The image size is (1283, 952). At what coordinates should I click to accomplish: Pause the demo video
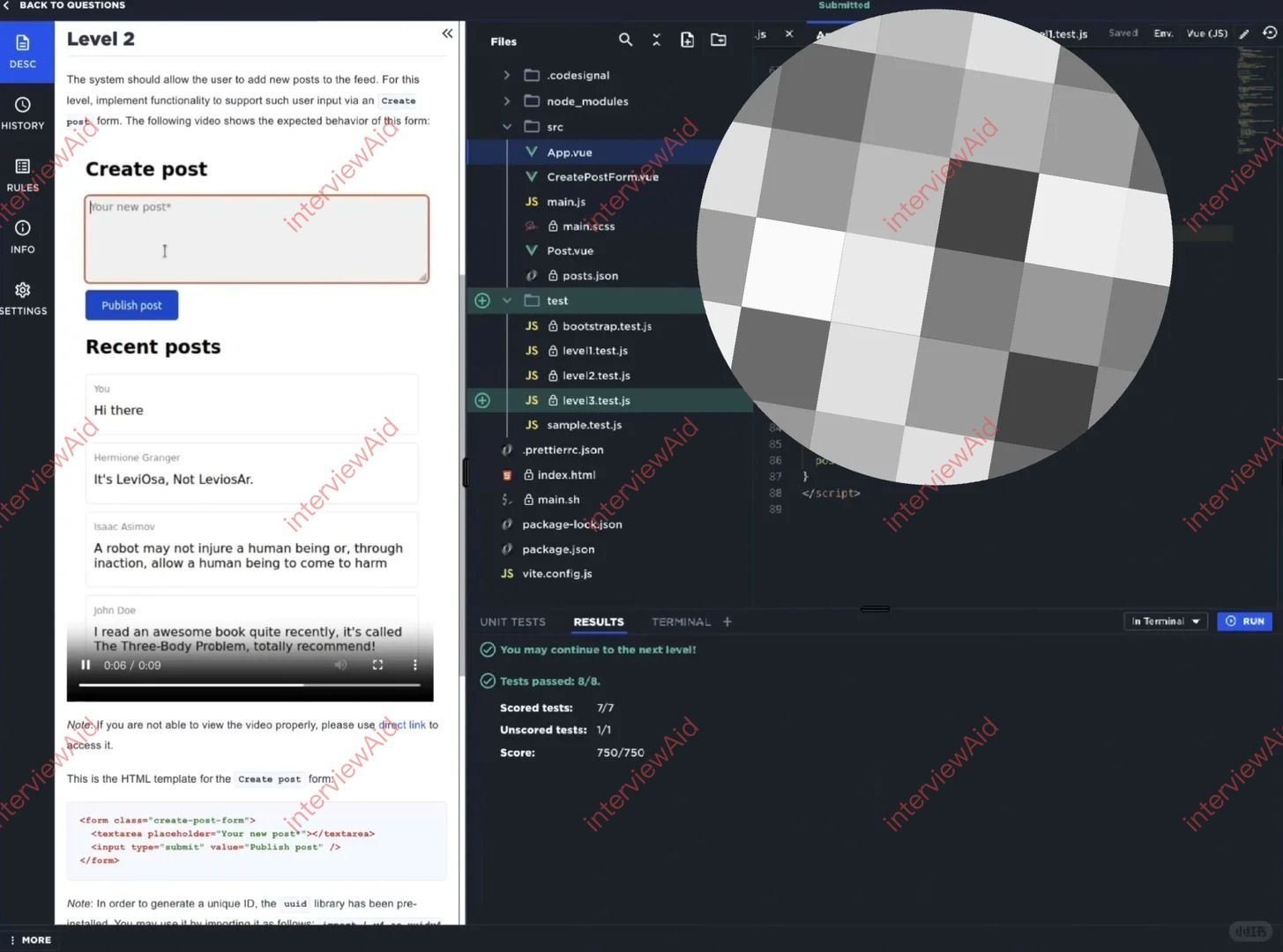point(86,666)
